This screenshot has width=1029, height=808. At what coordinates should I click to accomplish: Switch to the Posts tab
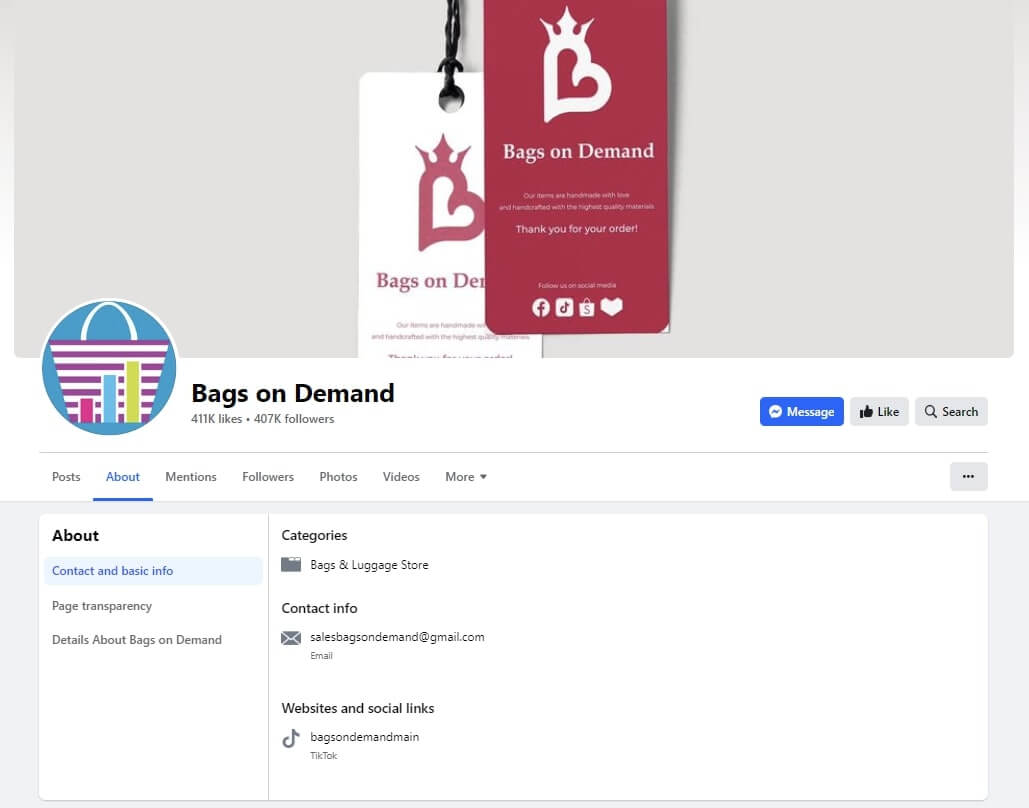point(66,477)
